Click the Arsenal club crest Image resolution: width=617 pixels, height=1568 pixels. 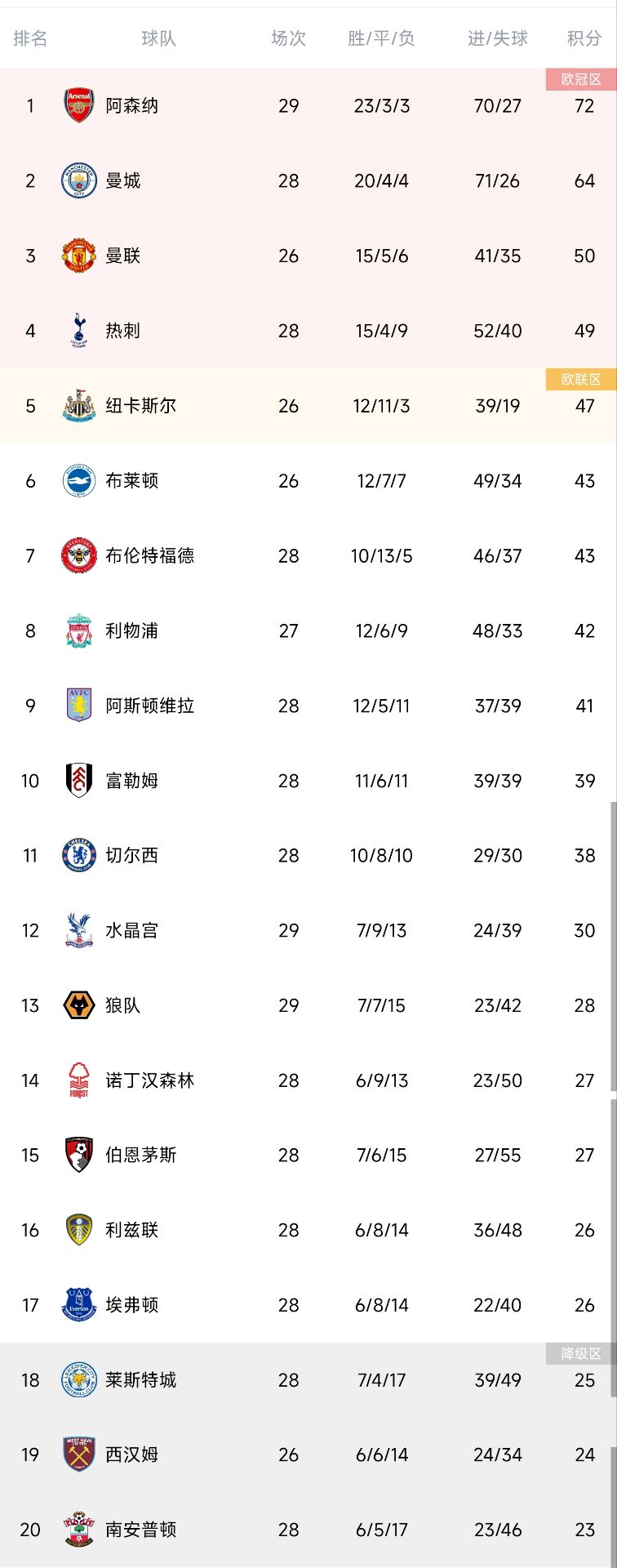tap(79, 105)
